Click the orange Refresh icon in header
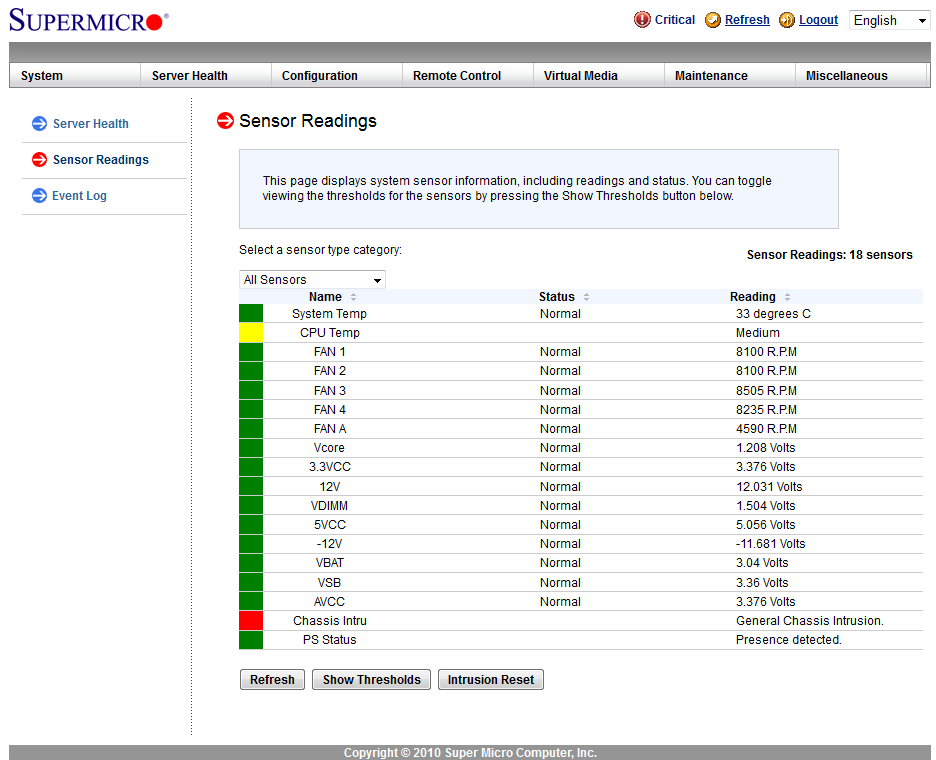This screenshot has height=760, width=936. [x=713, y=20]
